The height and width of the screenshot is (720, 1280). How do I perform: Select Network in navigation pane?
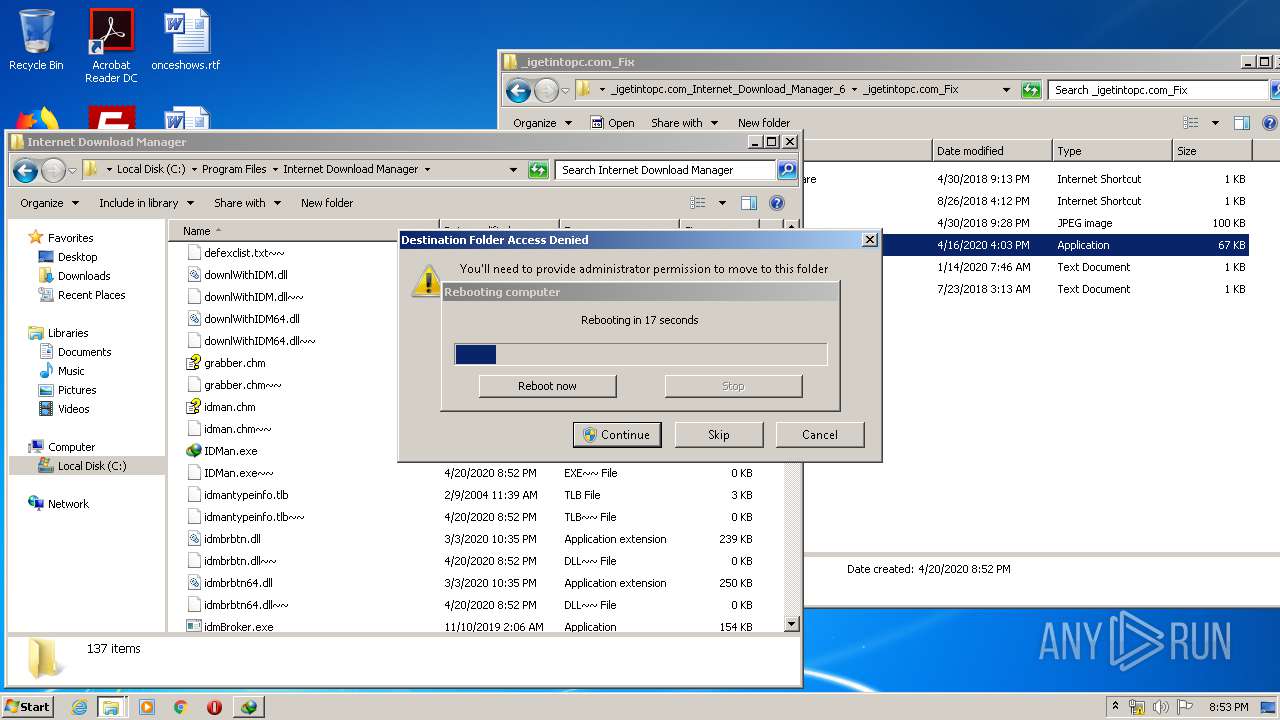point(68,504)
